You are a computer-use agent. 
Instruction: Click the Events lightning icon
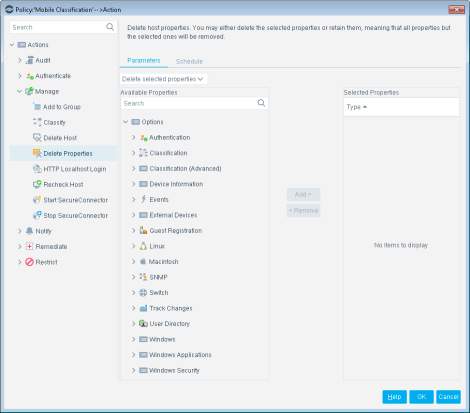(x=143, y=199)
